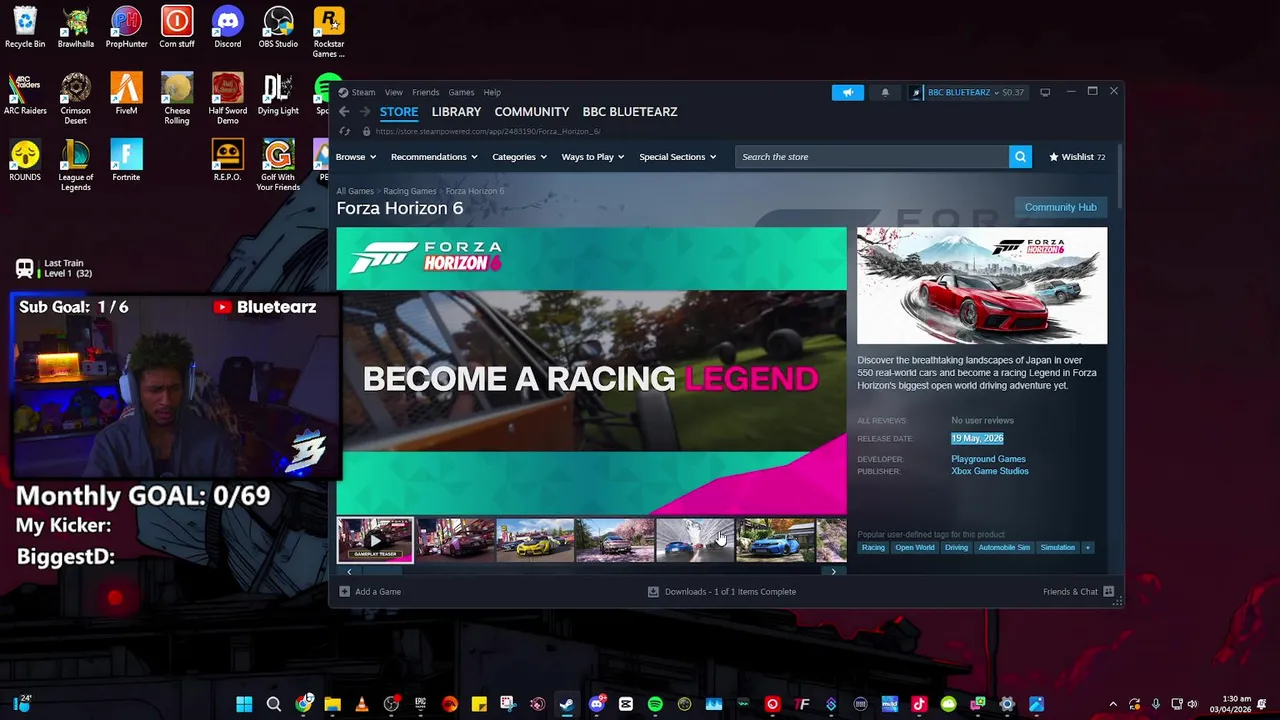Viewport: 1280px width, 720px height.
Task: Click the Steam forward navigation arrow
Action: click(365, 112)
